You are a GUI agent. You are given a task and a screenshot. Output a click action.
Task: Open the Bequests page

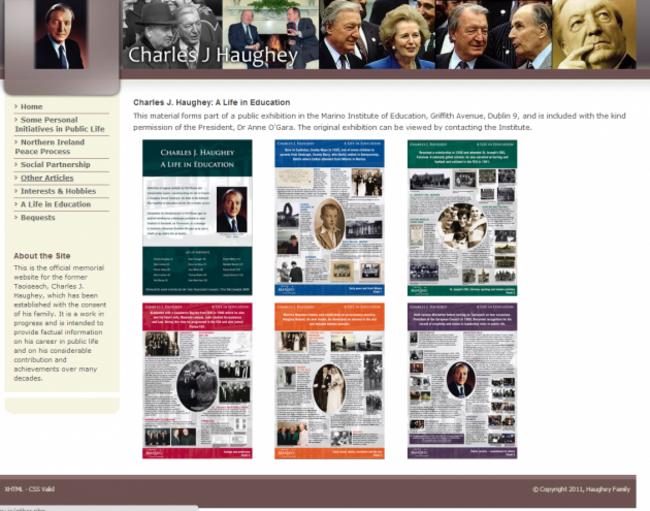point(38,218)
